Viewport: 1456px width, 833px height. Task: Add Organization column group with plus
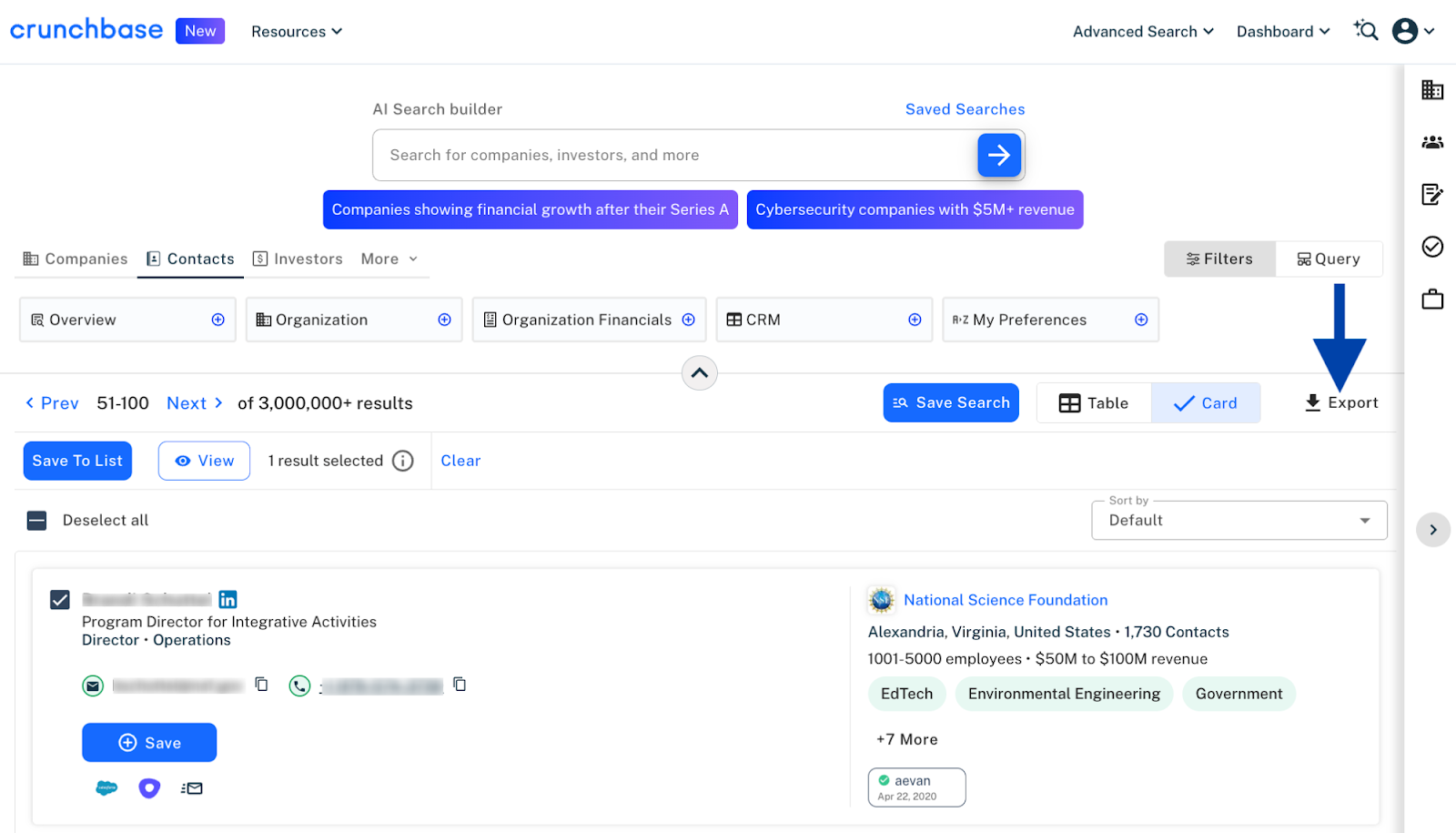click(x=444, y=320)
